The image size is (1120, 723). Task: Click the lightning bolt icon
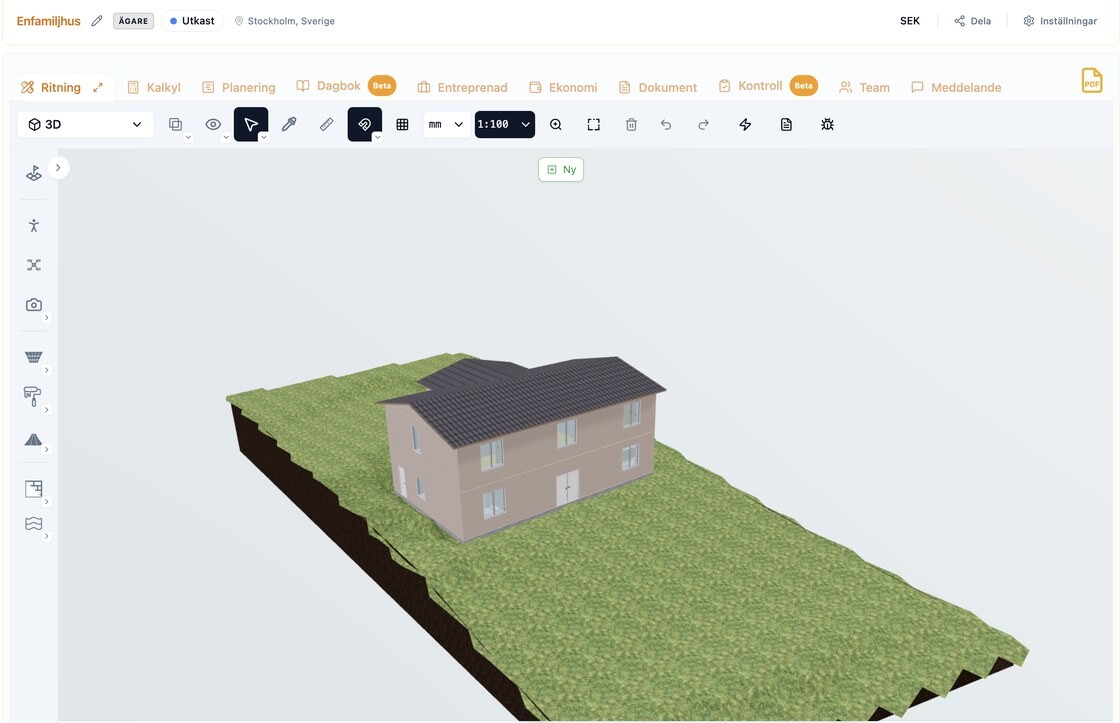click(745, 124)
